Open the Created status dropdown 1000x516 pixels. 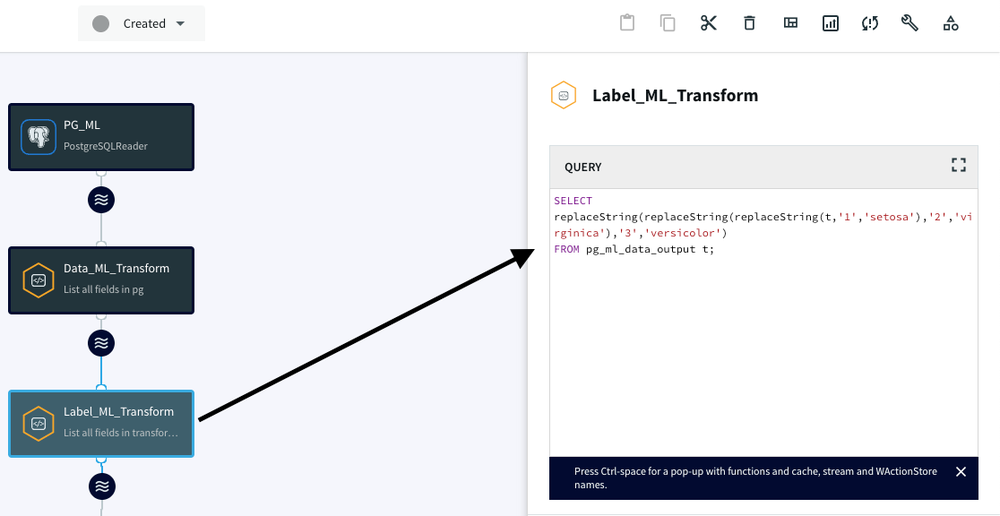click(x=141, y=24)
